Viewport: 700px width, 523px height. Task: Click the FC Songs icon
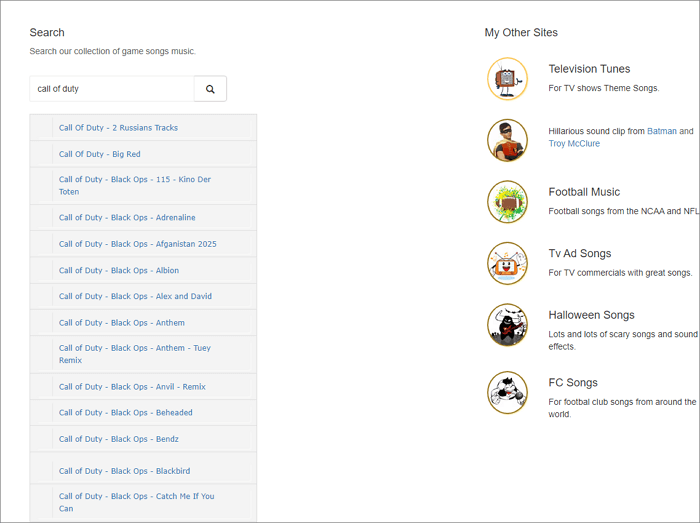coord(507,392)
